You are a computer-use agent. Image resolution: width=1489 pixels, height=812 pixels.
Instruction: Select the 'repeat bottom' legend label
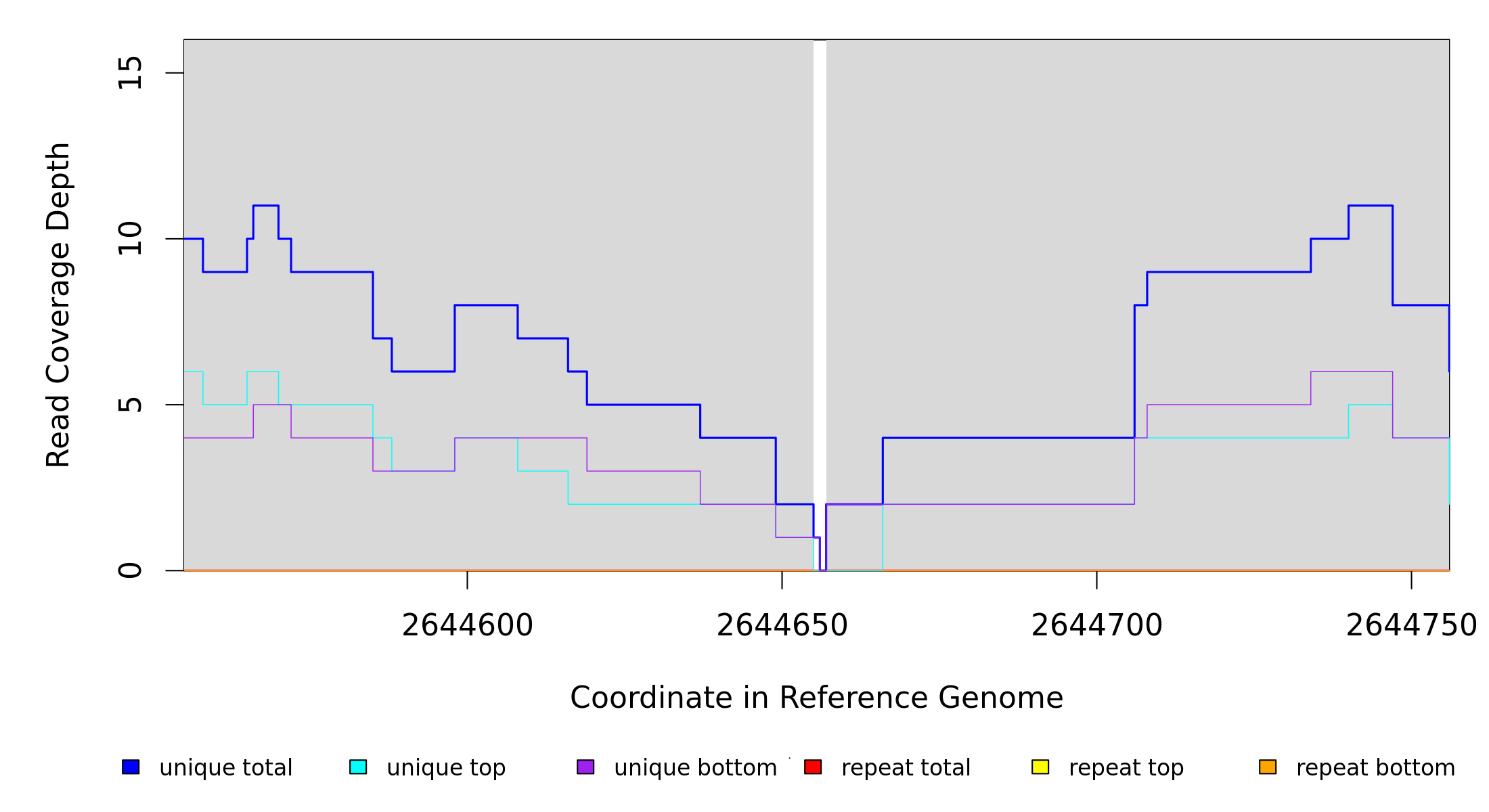point(1375,768)
